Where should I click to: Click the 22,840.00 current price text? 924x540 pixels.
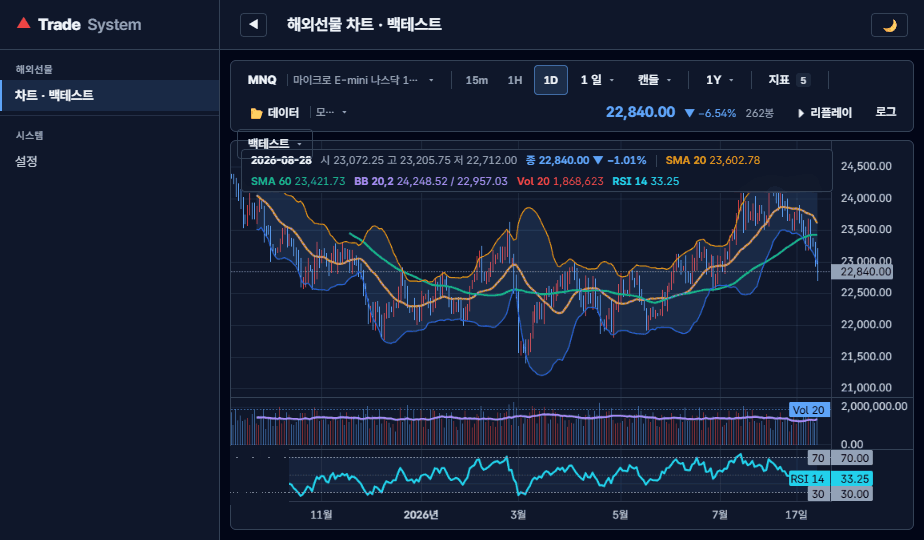640,112
